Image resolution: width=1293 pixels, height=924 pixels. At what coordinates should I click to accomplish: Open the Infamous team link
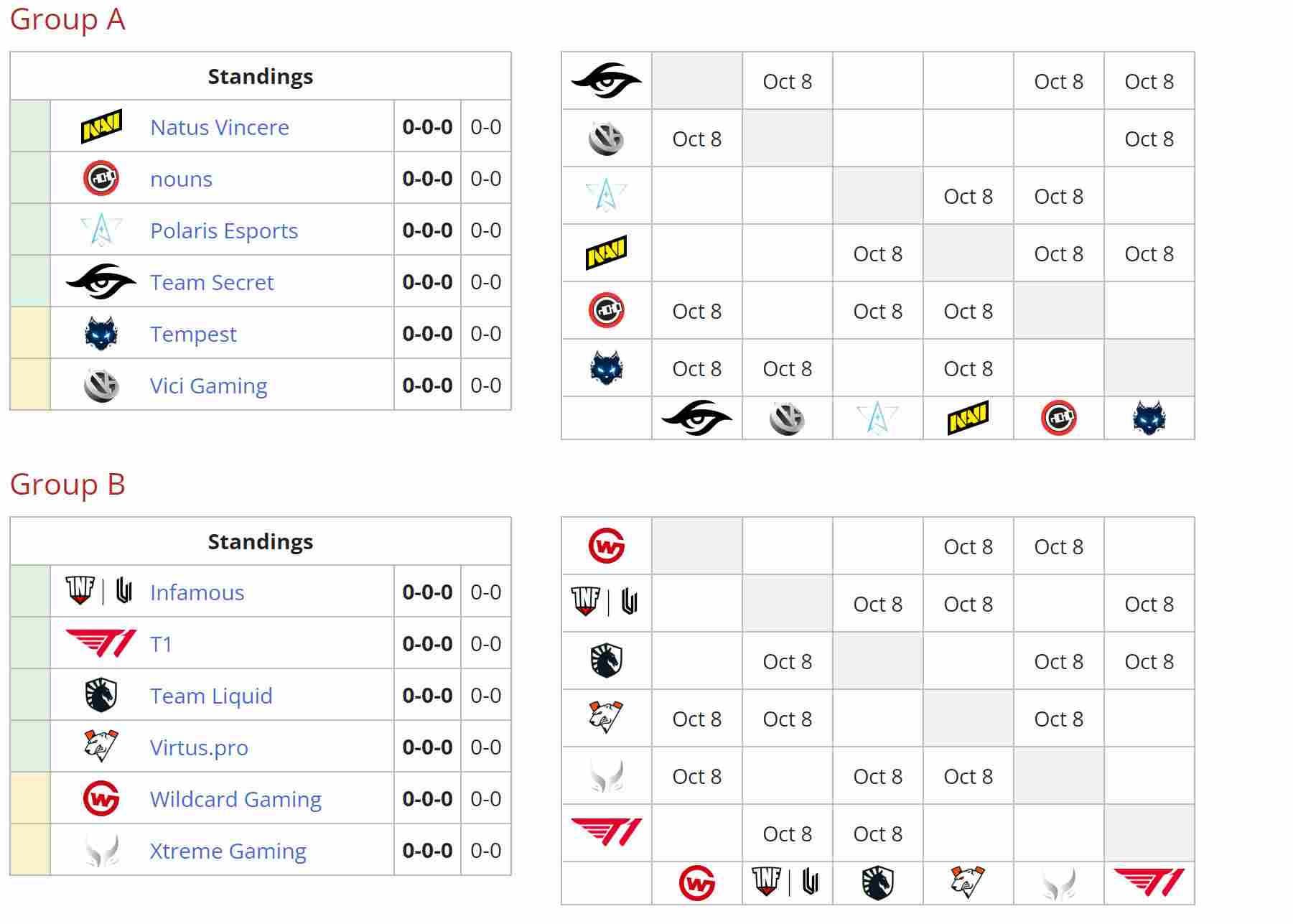click(x=197, y=592)
